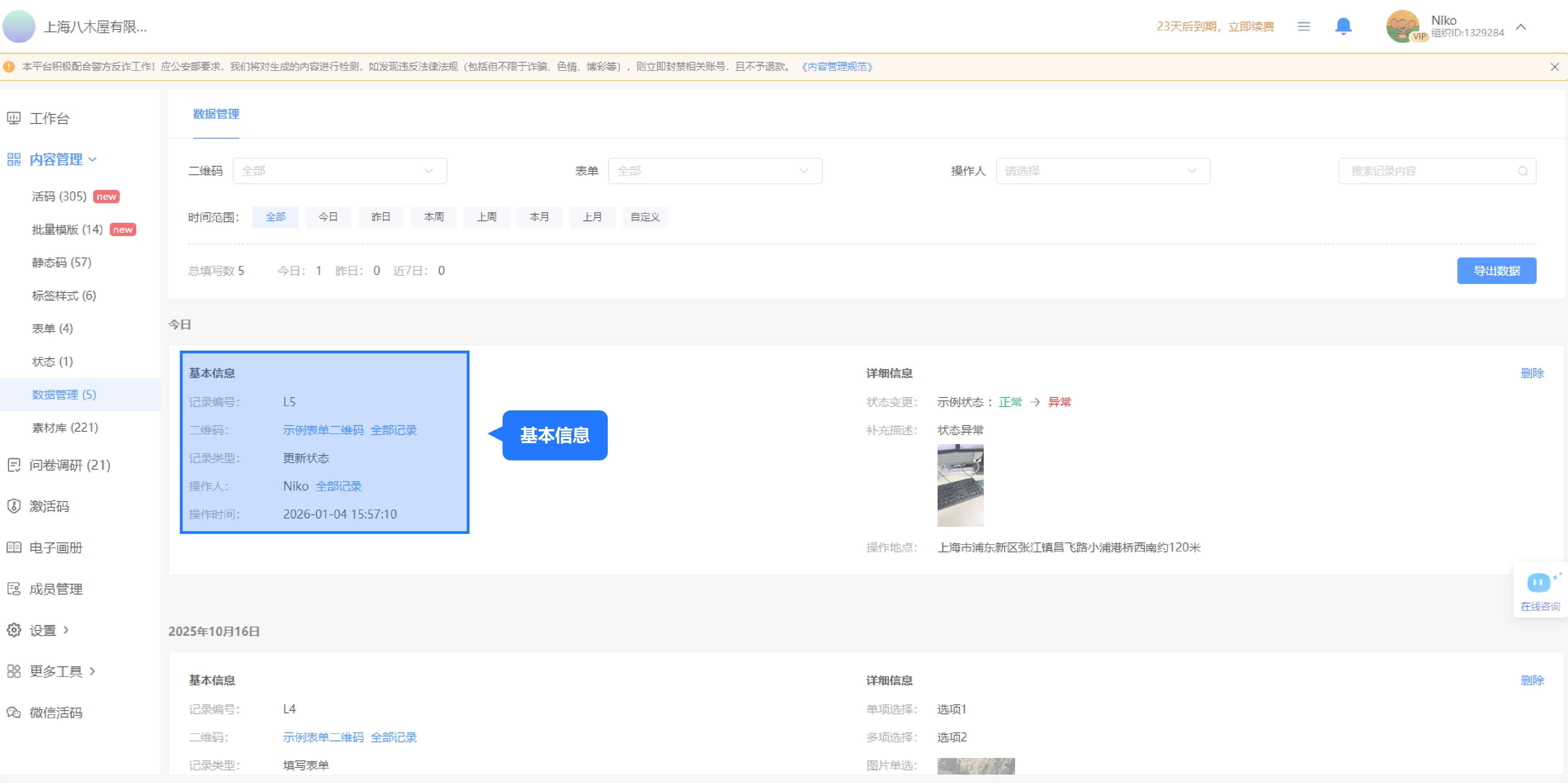Click the 激活码 shield icon

[14, 506]
